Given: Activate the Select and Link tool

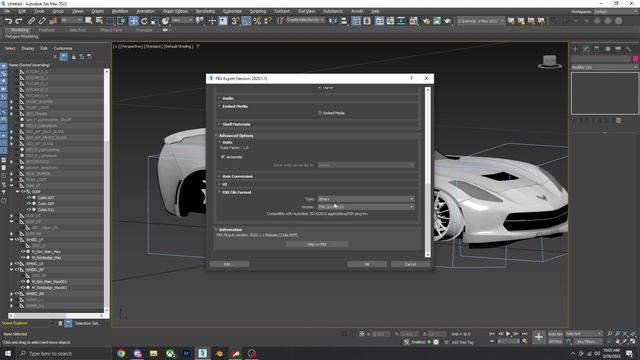Looking at the screenshot, I should 31,21.
